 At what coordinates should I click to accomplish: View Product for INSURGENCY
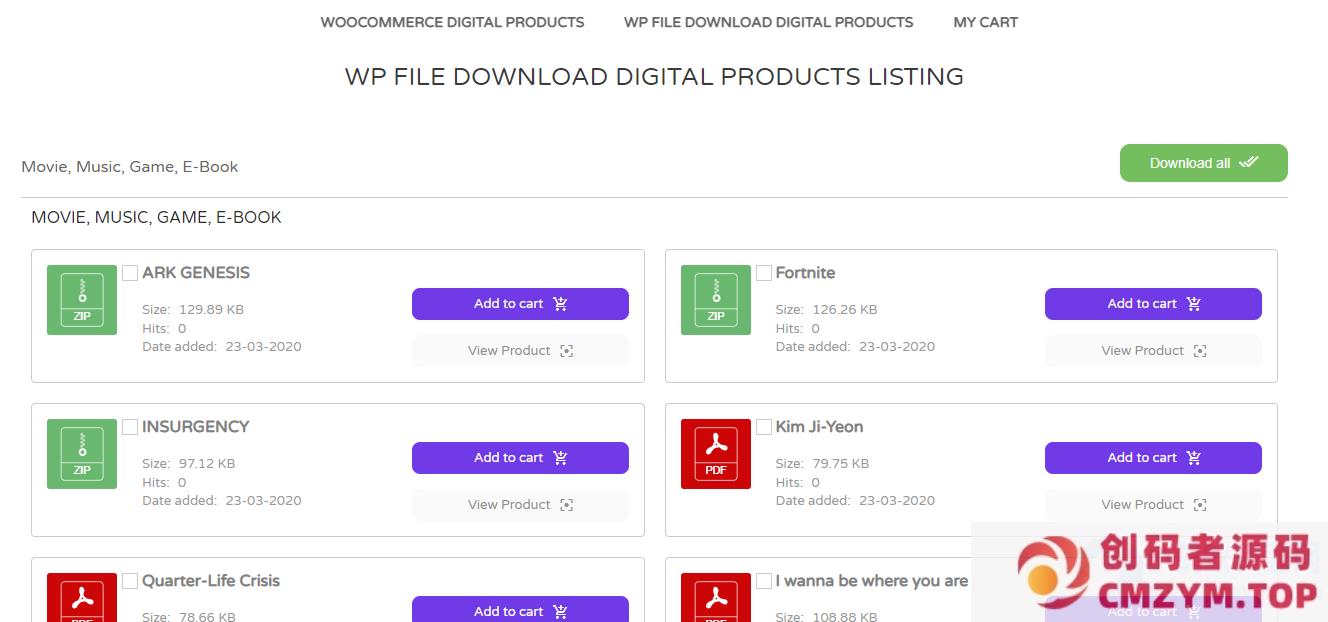520,505
